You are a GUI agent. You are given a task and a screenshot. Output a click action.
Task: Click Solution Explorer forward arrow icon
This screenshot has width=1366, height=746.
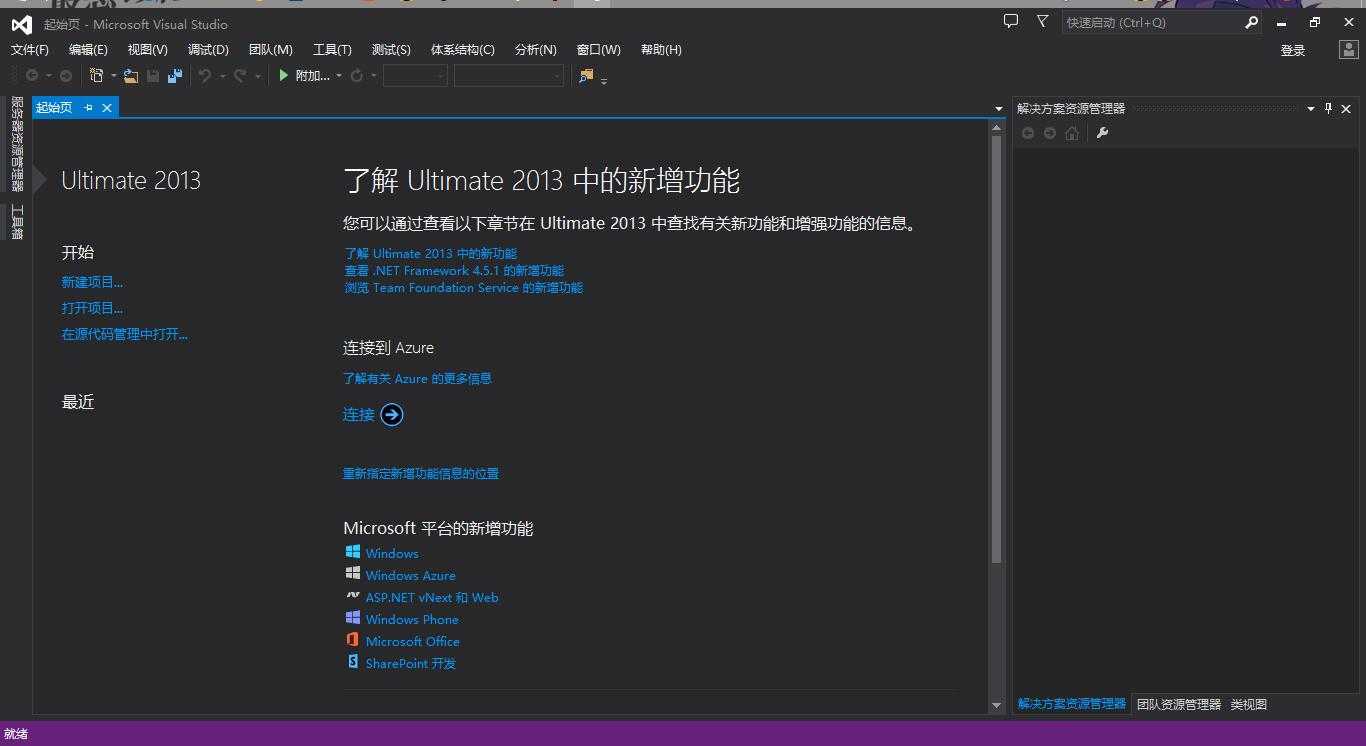1049,133
